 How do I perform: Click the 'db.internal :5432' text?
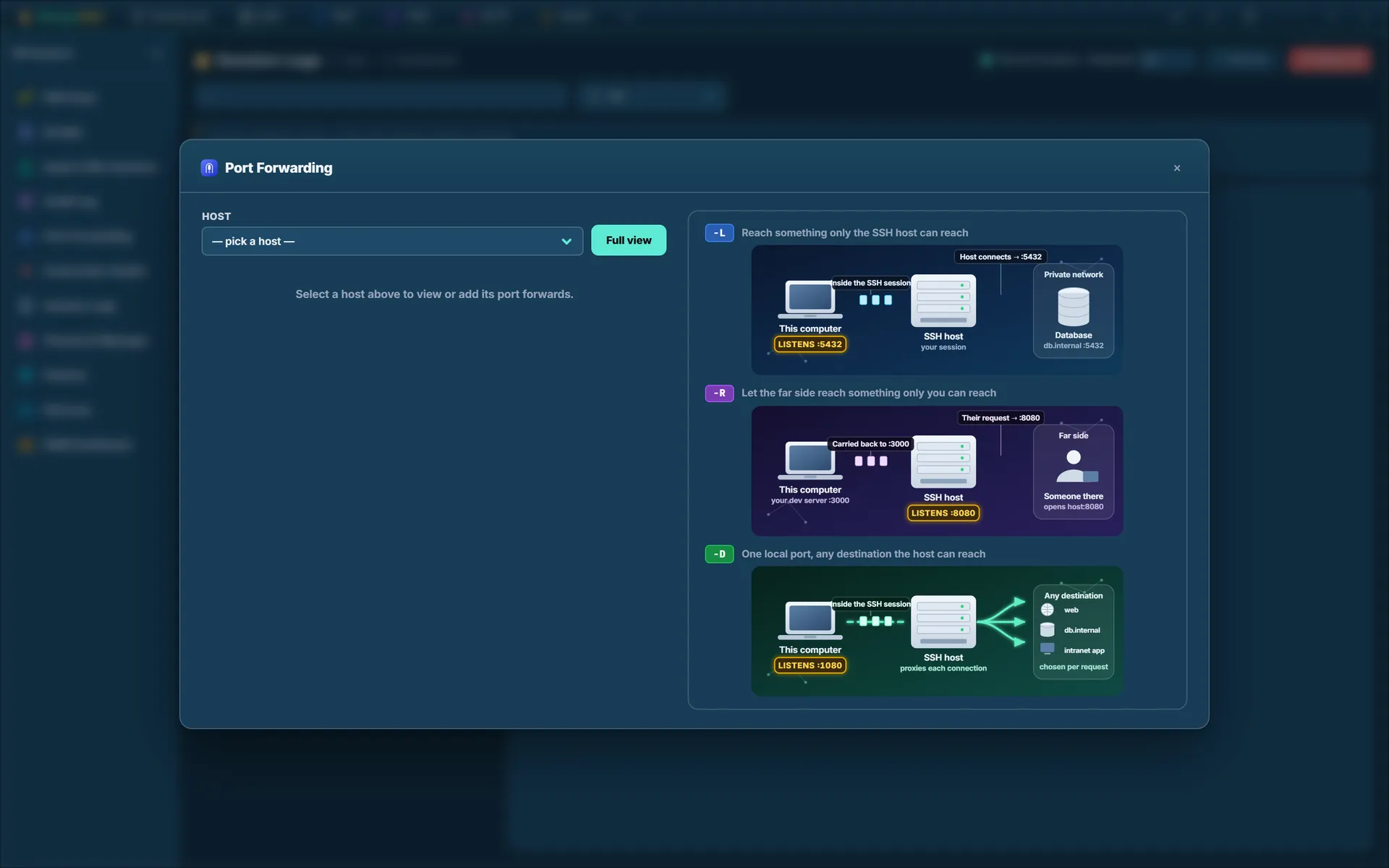click(x=1074, y=346)
